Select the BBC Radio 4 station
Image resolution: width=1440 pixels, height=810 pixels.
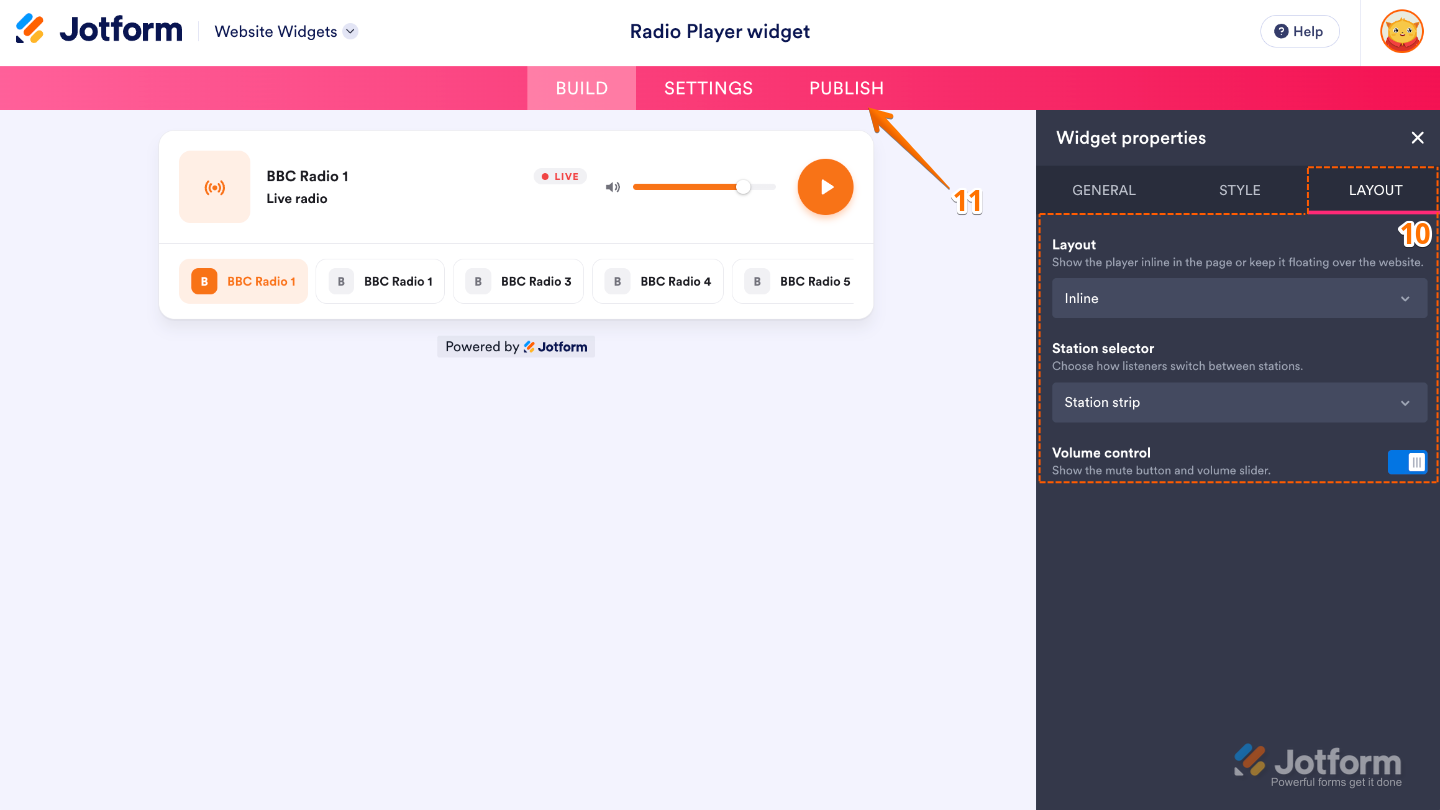pyautogui.click(x=658, y=282)
